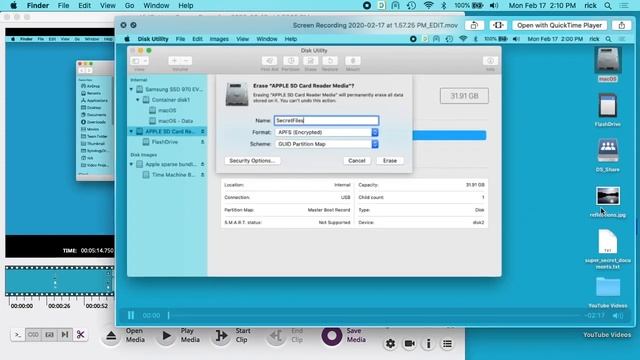Image resolution: width=640 pixels, height=360 pixels.
Task: Open the View menu in top menu bar
Action: click(x=108, y=6)
